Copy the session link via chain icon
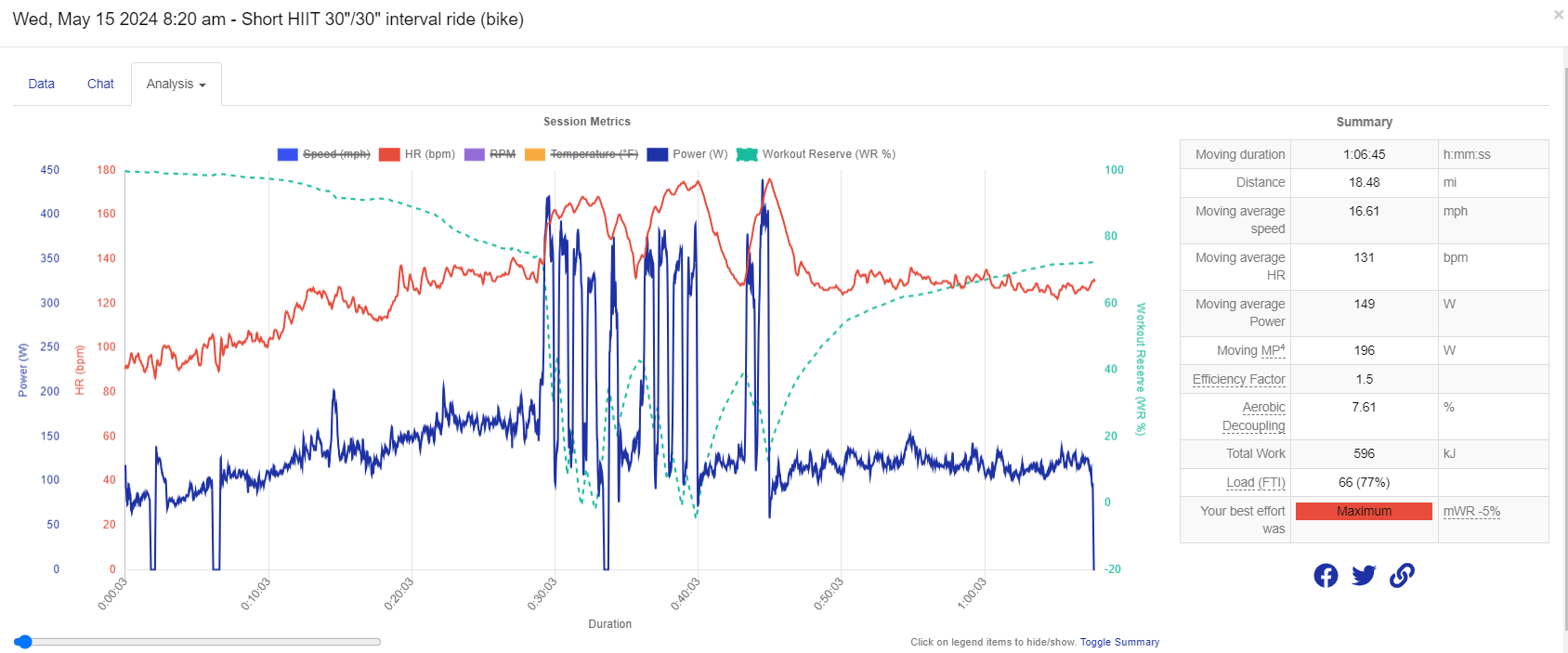Viewport: 1568px width, 653px height. [x=1402, y=576]
